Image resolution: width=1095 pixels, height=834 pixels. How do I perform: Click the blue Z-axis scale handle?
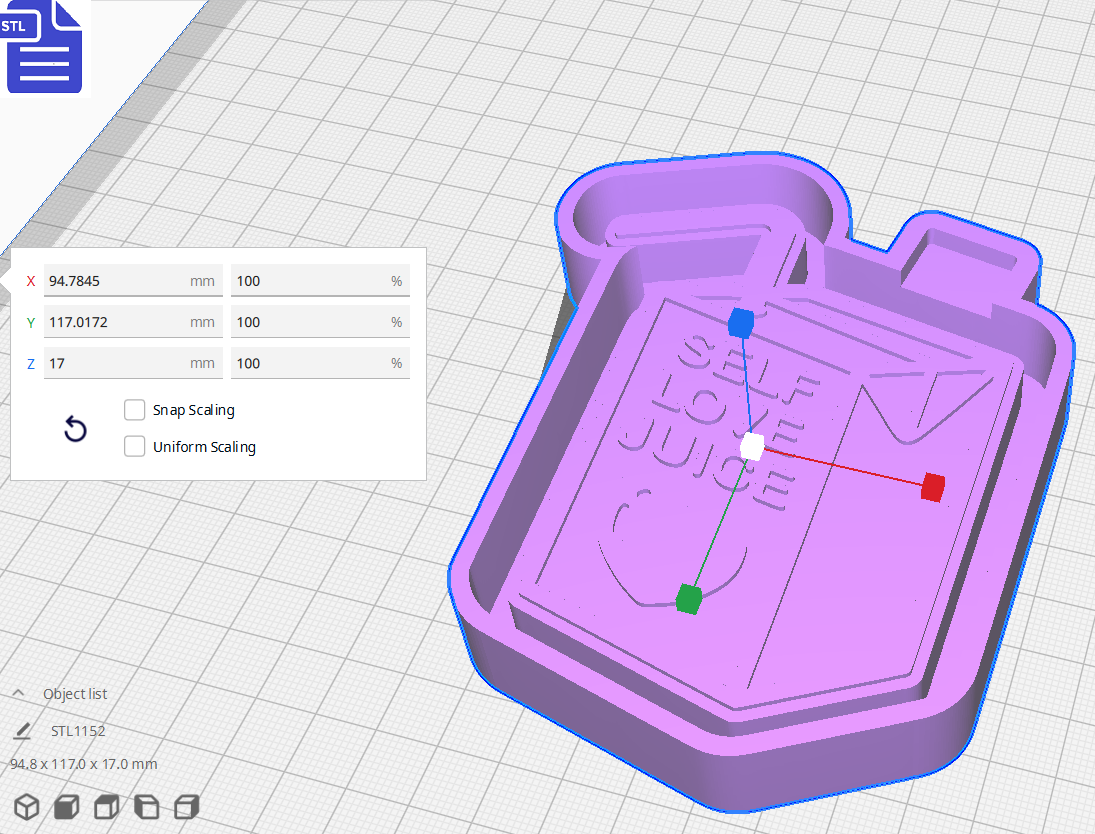pyautogui.click(x=739, y=323)
